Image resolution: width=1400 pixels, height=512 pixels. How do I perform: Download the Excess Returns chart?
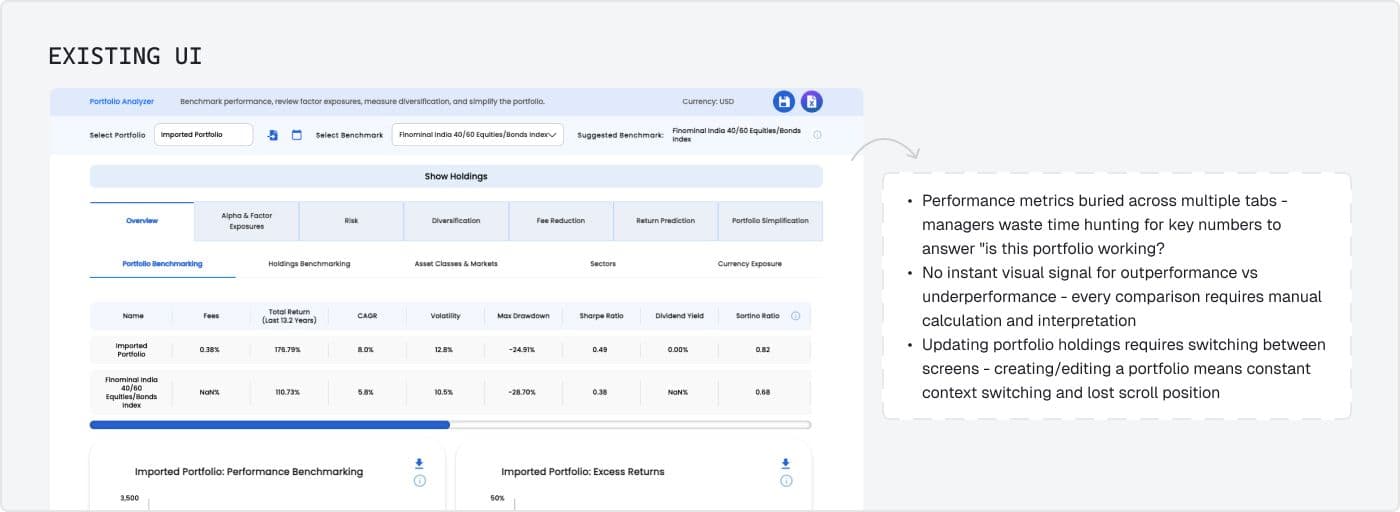point(786,463)
